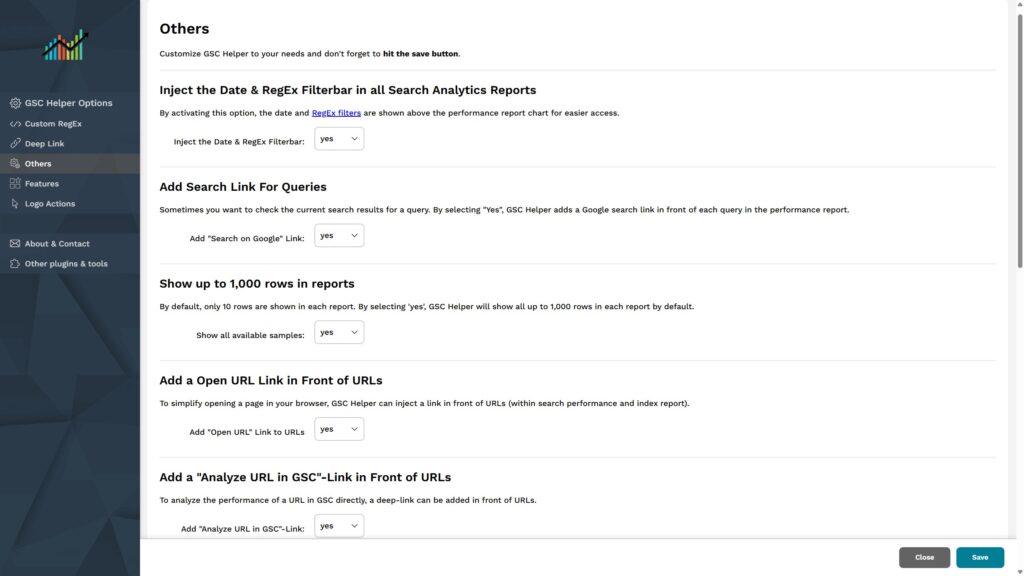Click the Other plugins puzzle piece icon
Viewport: 1024px width, 576px height.
[15, 264]
